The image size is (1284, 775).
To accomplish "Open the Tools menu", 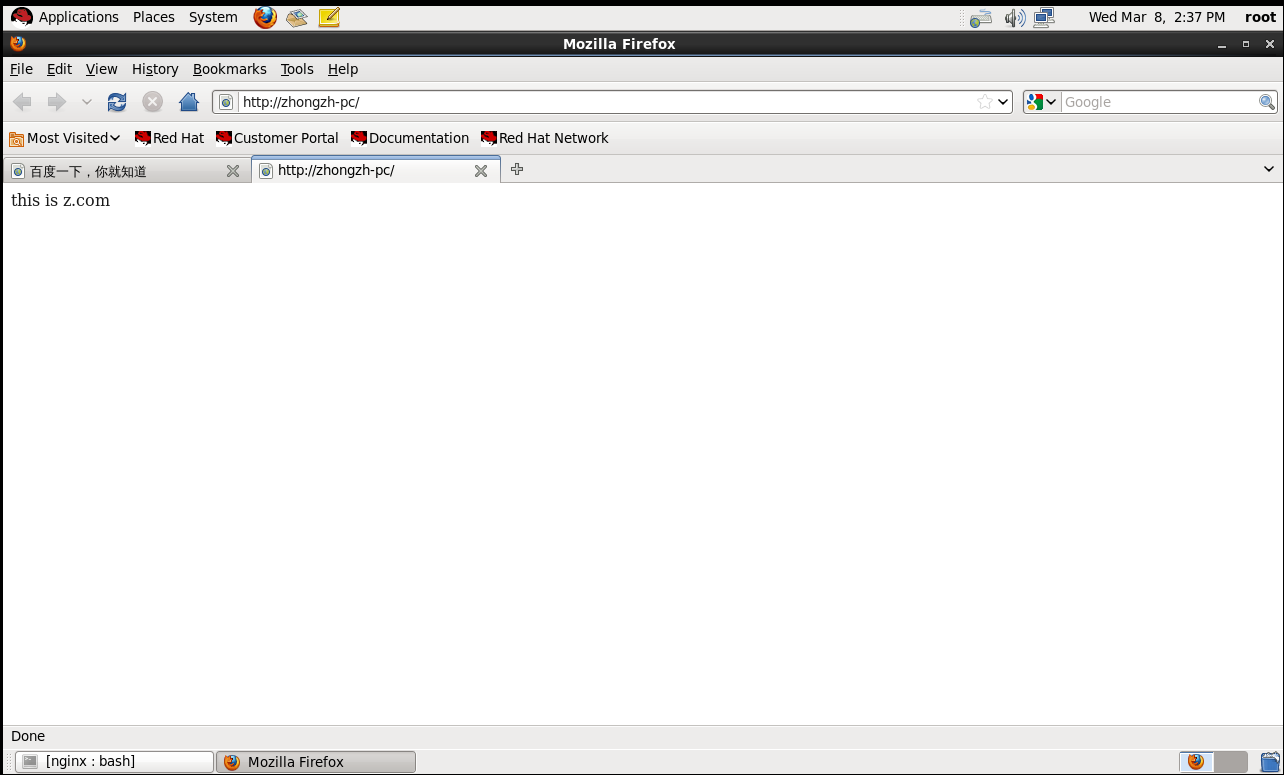I will pyautogui.click(x=297, y=69).
